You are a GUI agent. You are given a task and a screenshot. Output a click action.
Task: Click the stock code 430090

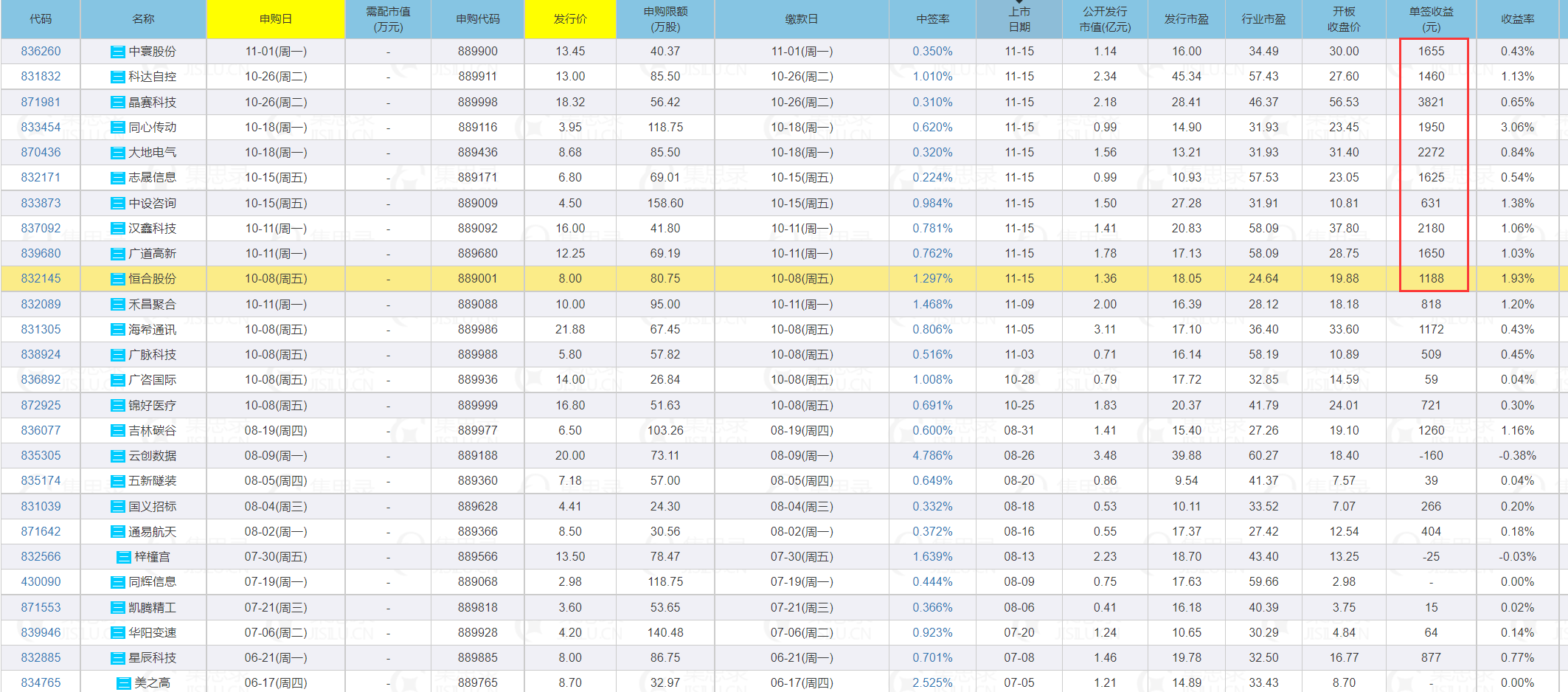click(41, 582)
